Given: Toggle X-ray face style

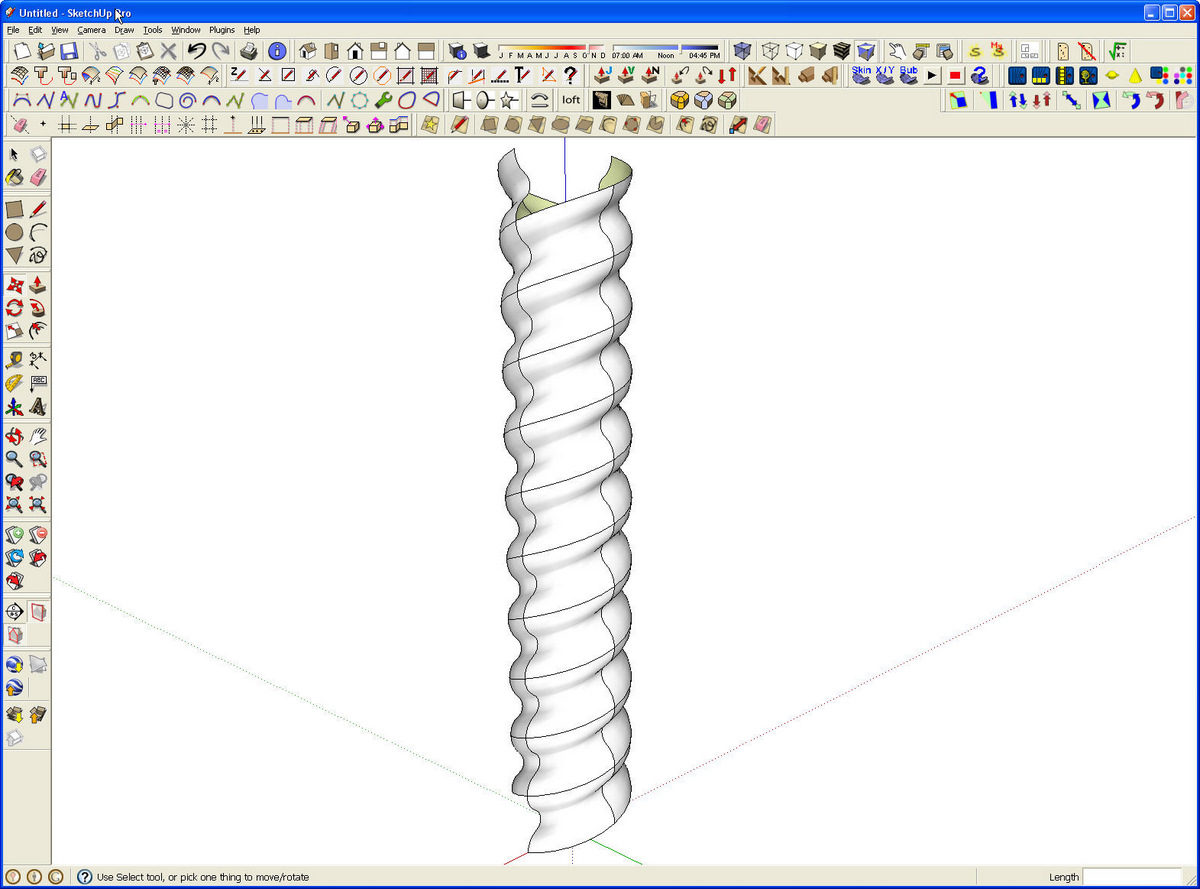Looking at the screenshot, I should coord(743,50).
